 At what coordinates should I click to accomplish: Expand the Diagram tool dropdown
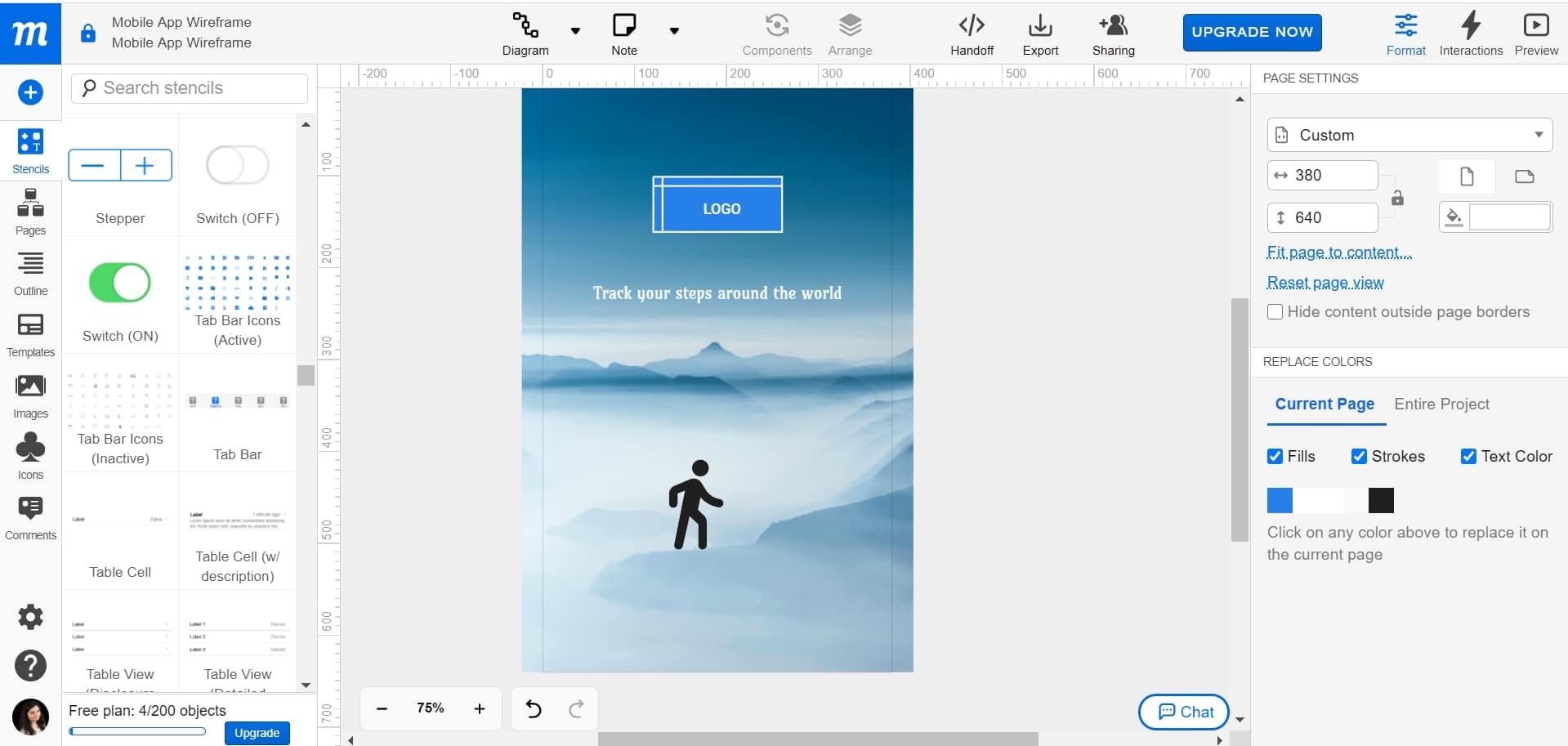coord(576,31)
